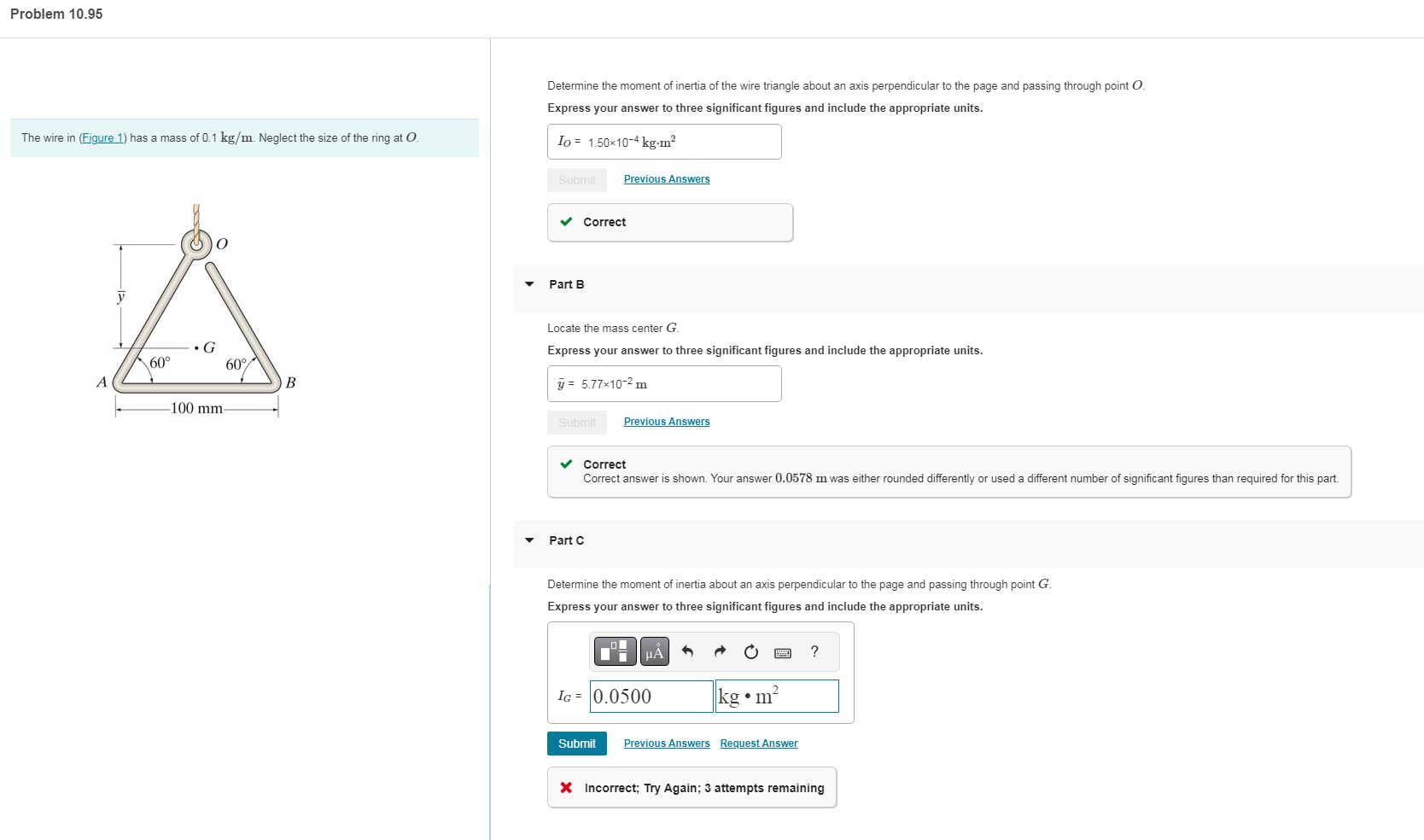The height and width of the screenshot is (840, 1424).
Task: Show keyboard shortcuts icon
Action: 783,653
